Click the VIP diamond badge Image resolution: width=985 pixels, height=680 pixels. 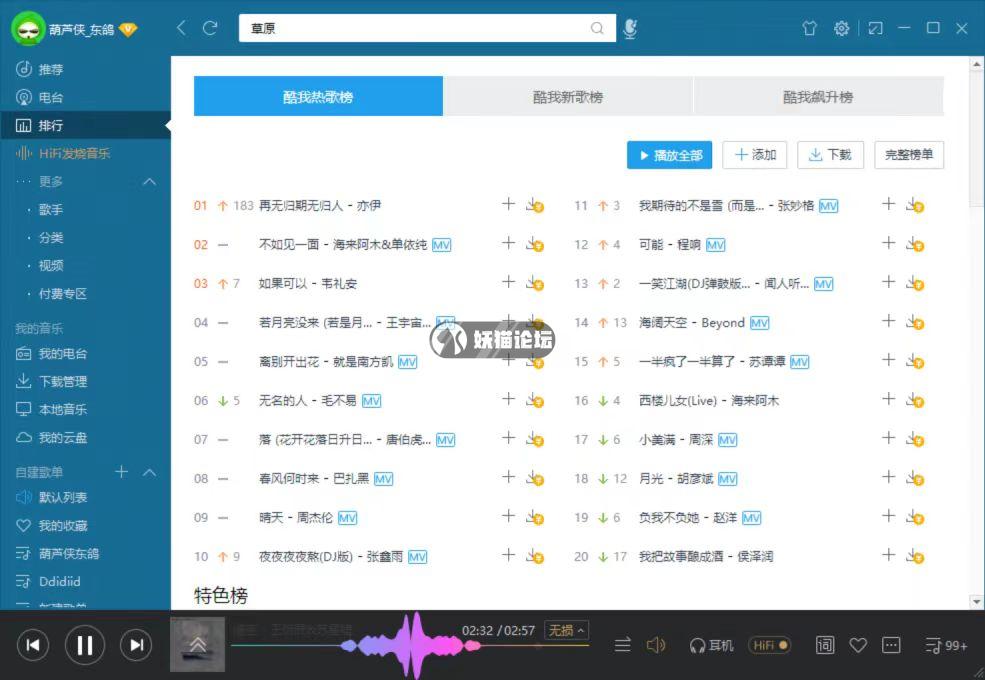tap(128, 30)
